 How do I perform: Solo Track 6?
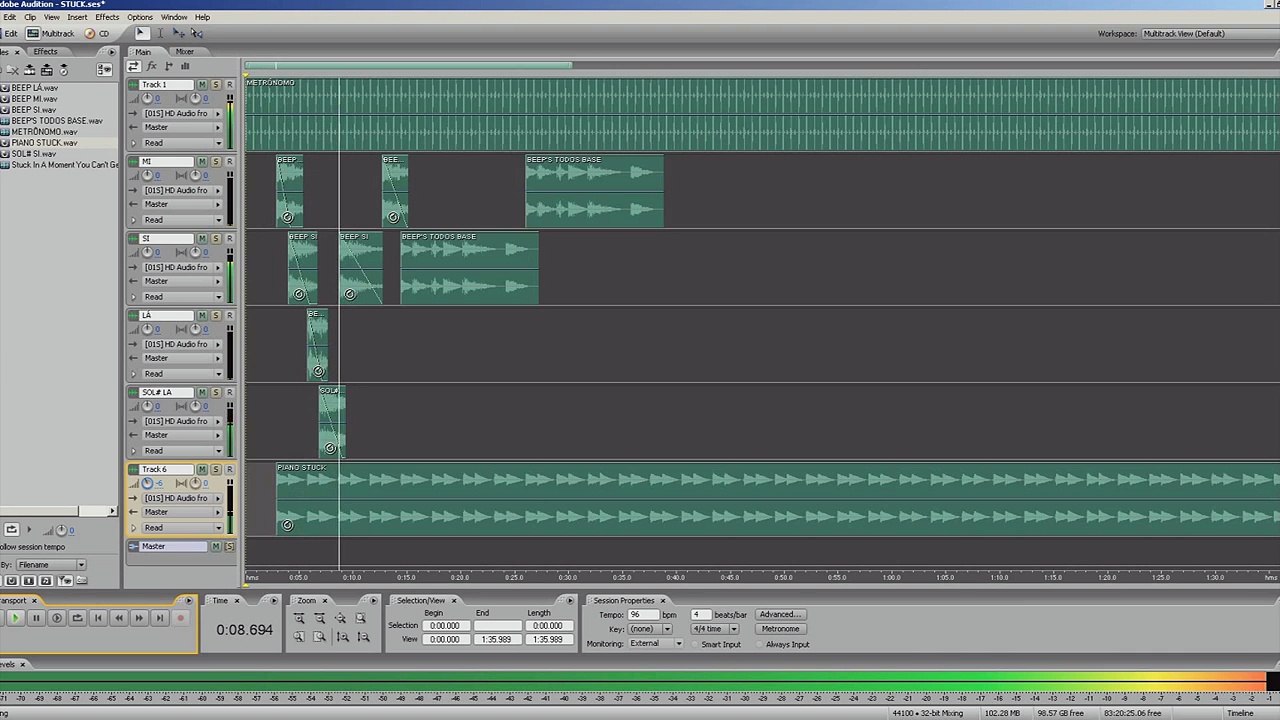(x=215, y=470)
